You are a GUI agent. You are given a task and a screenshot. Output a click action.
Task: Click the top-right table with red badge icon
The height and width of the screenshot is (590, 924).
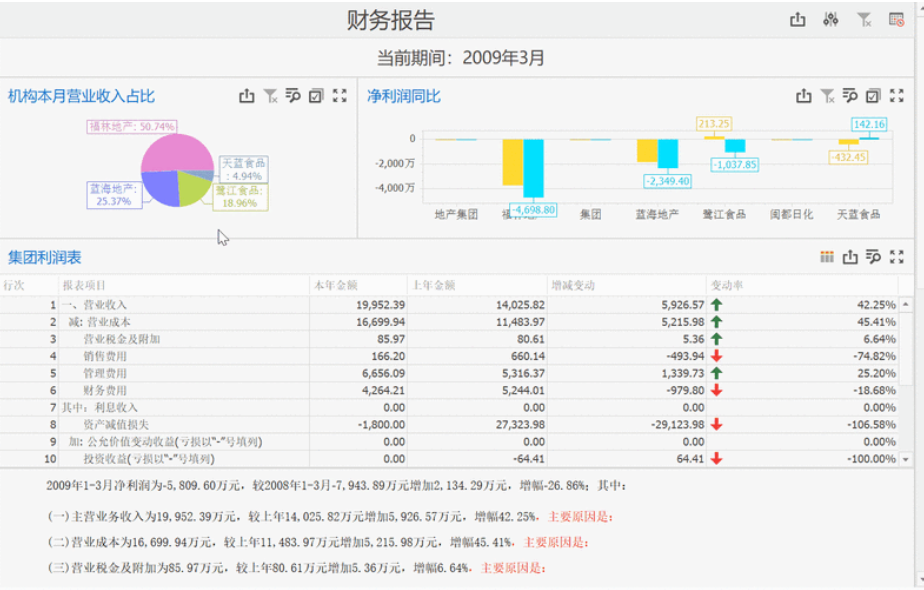point(896,19)
